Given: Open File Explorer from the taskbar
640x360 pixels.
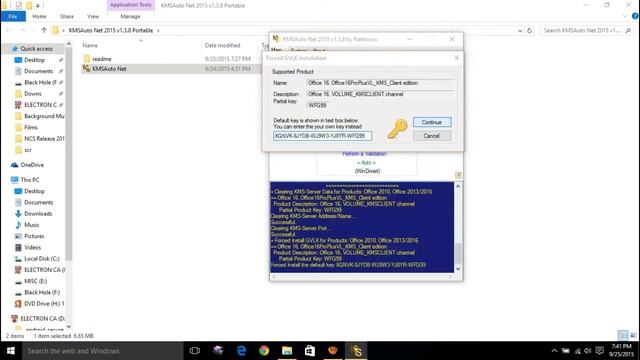Looking at the screenshot, I should click(287, 351).
